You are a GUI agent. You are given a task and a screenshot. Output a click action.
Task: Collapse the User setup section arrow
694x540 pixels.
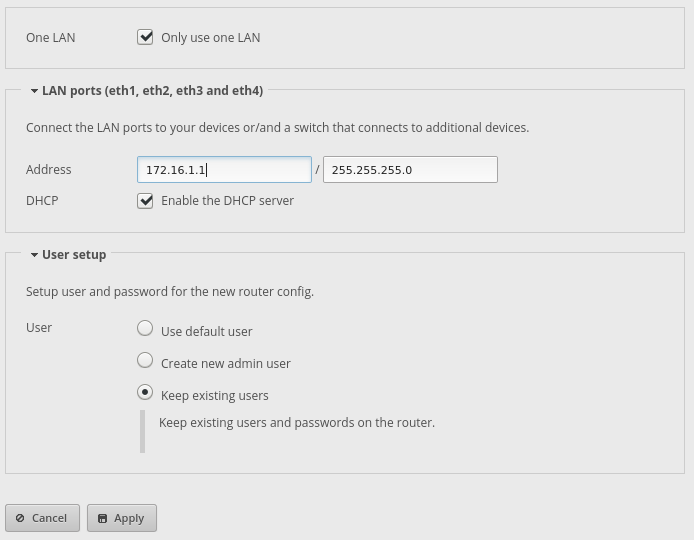(x=34, y=255)
